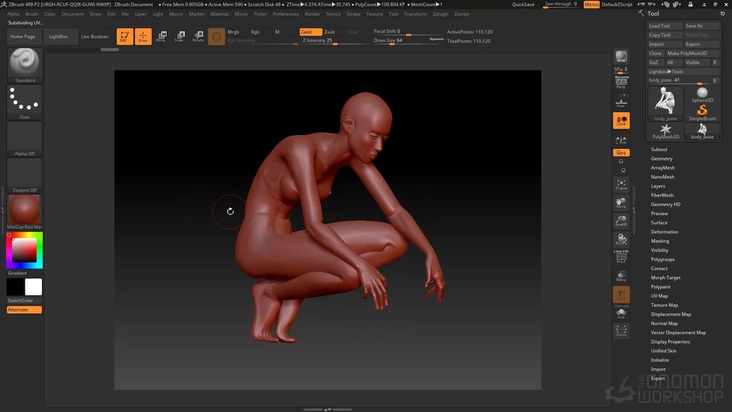Activate the Edit mode button
Image resolution: width=732 pixels, height=412 pixels.
[125, 37]
